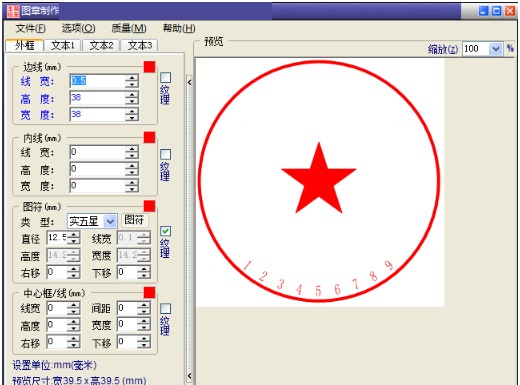Decrease 中心框 高度 with spinner down arrow
The width and height of the screenshot is (520, 385).
(73, 328)
